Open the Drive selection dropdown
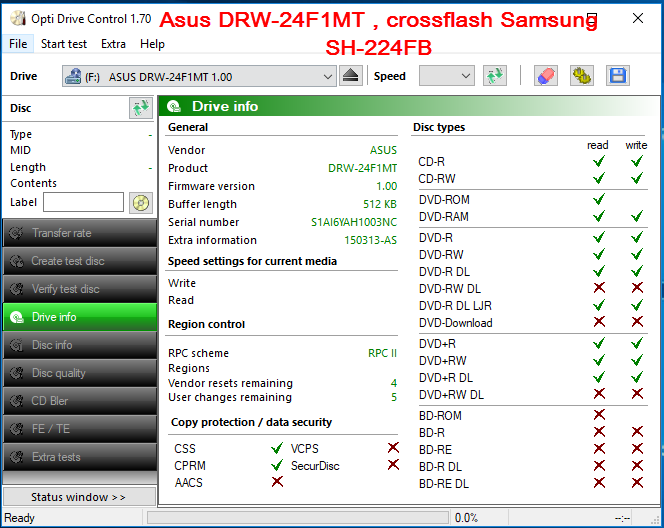Image resolution: width=664 pixels, height=528 pixels. coord(199,76)
